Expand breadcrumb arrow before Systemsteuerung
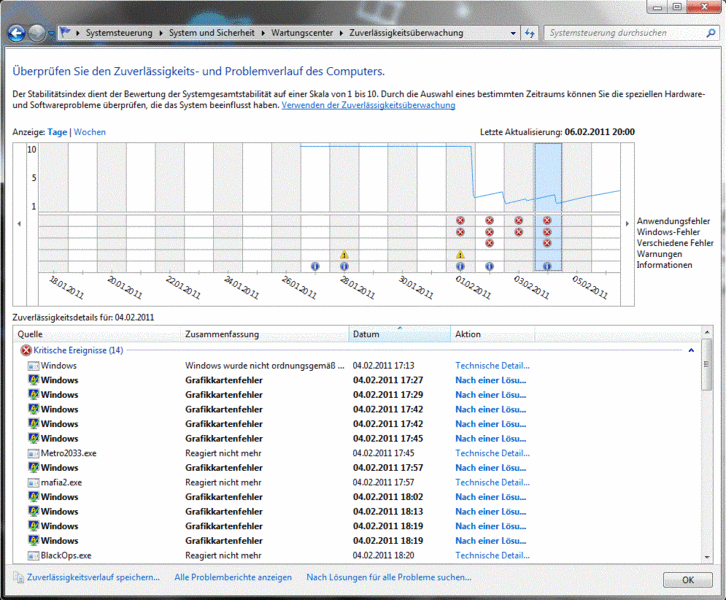The image size is (726, 600). coord(78,33)
